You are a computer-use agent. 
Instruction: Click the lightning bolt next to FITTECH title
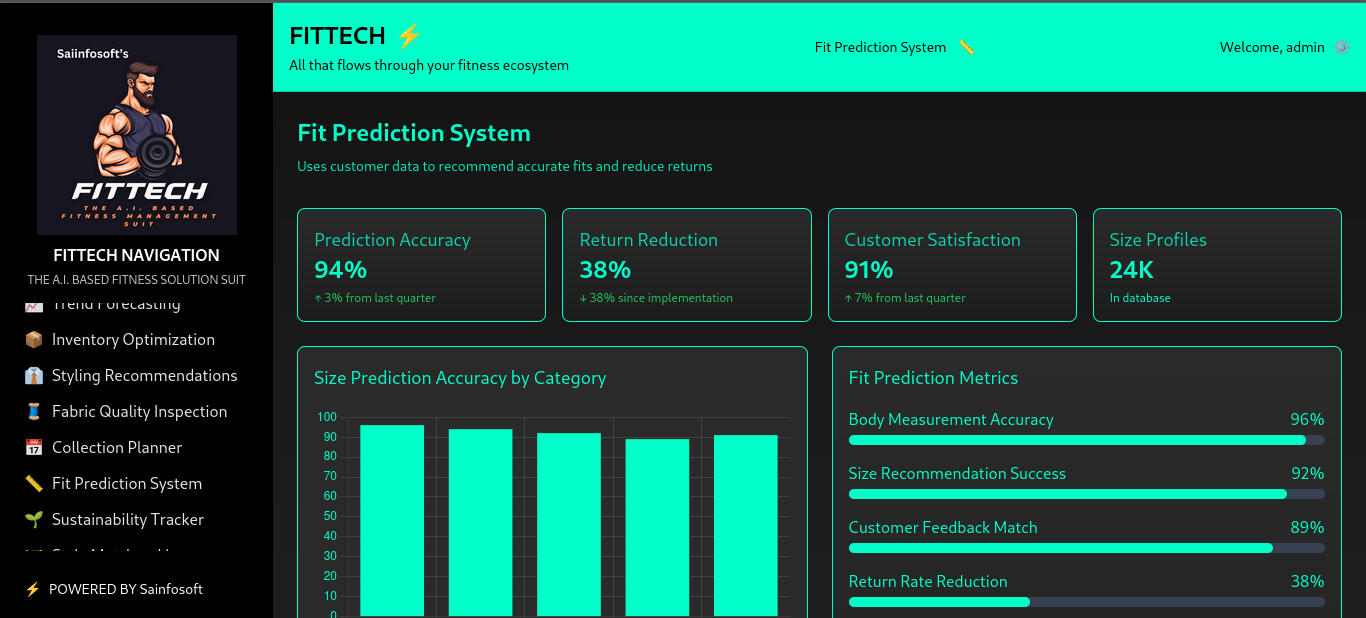coord(409,36)
